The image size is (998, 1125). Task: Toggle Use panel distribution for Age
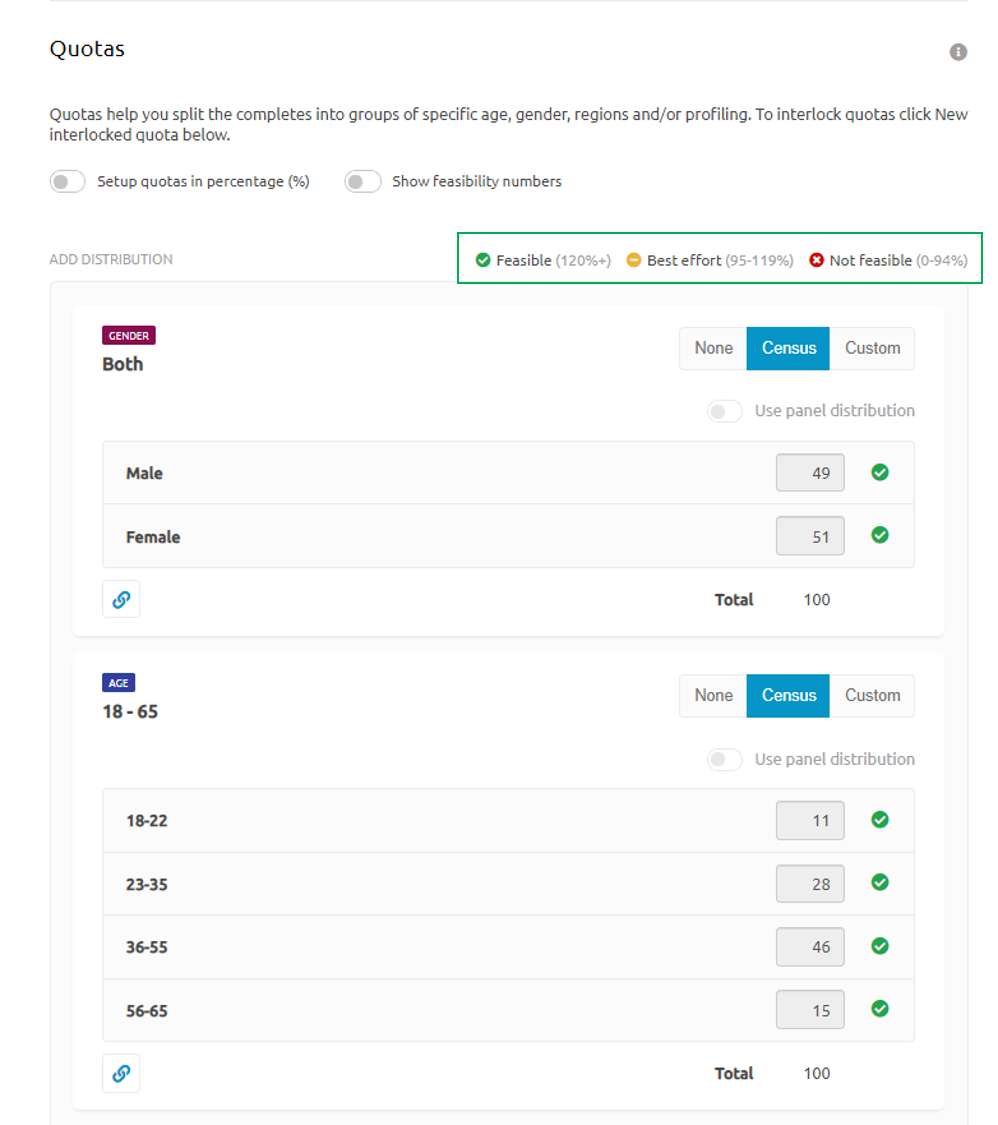(725, 759)
